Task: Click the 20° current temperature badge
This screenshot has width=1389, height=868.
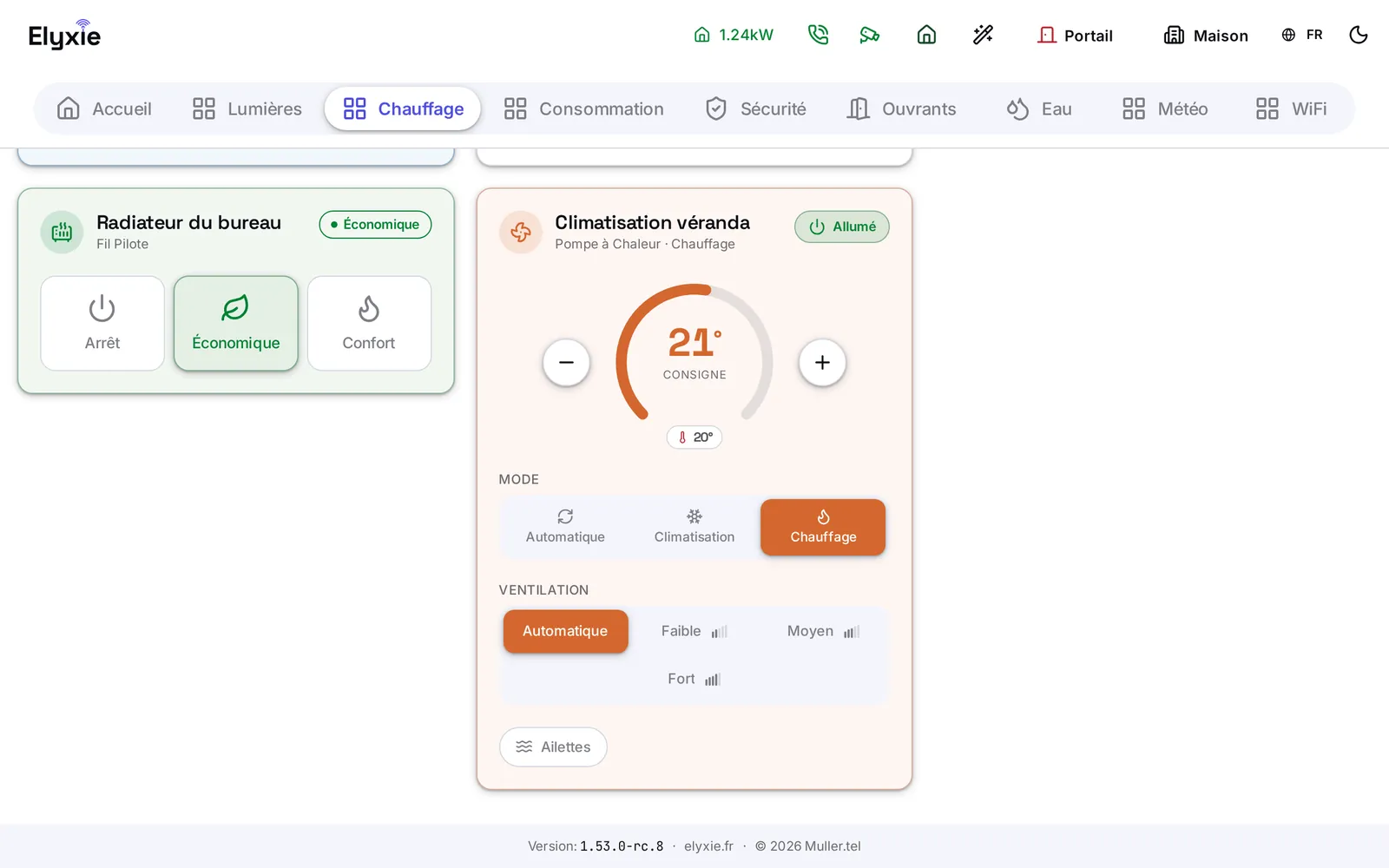Action: (694, 437)
